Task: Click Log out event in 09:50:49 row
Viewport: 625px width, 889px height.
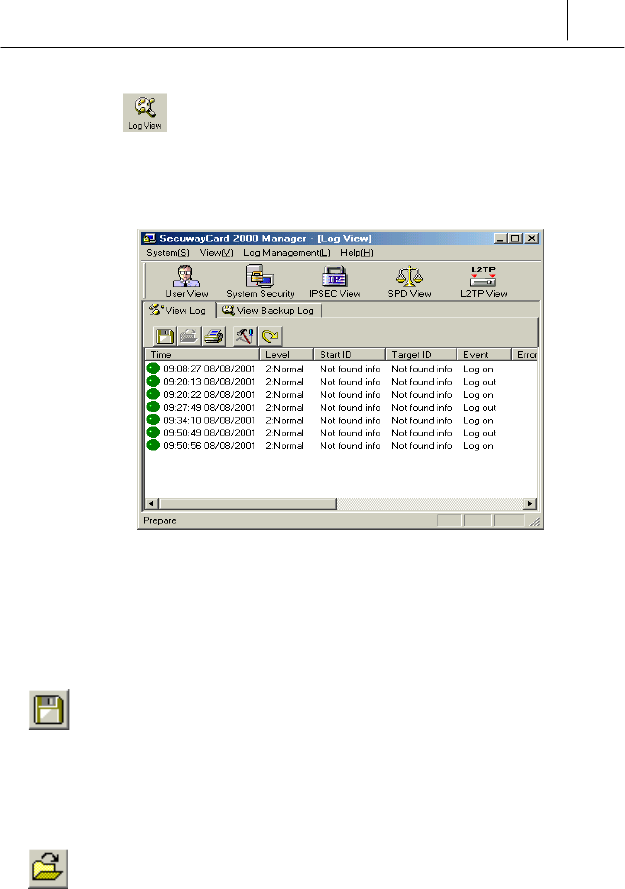Action: click(x=479, y=433)
